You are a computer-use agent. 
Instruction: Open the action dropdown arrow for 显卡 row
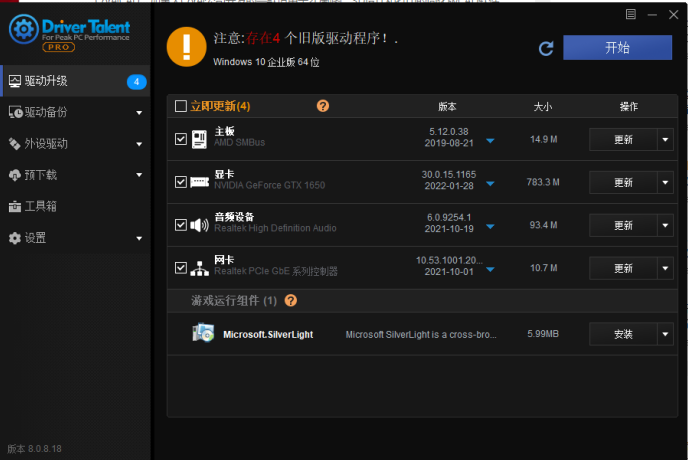(665, 182)
